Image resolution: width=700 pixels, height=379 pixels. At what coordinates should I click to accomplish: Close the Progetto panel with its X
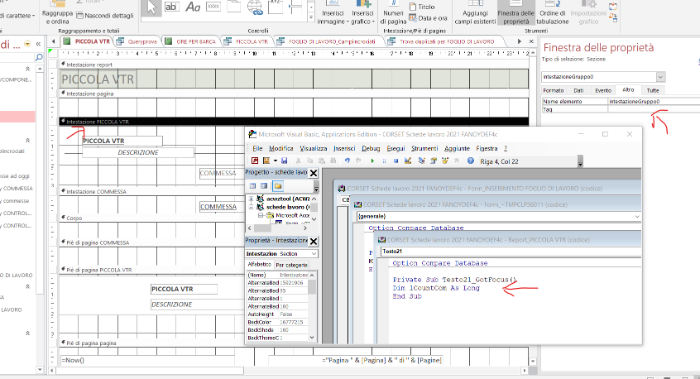point(313,173)
